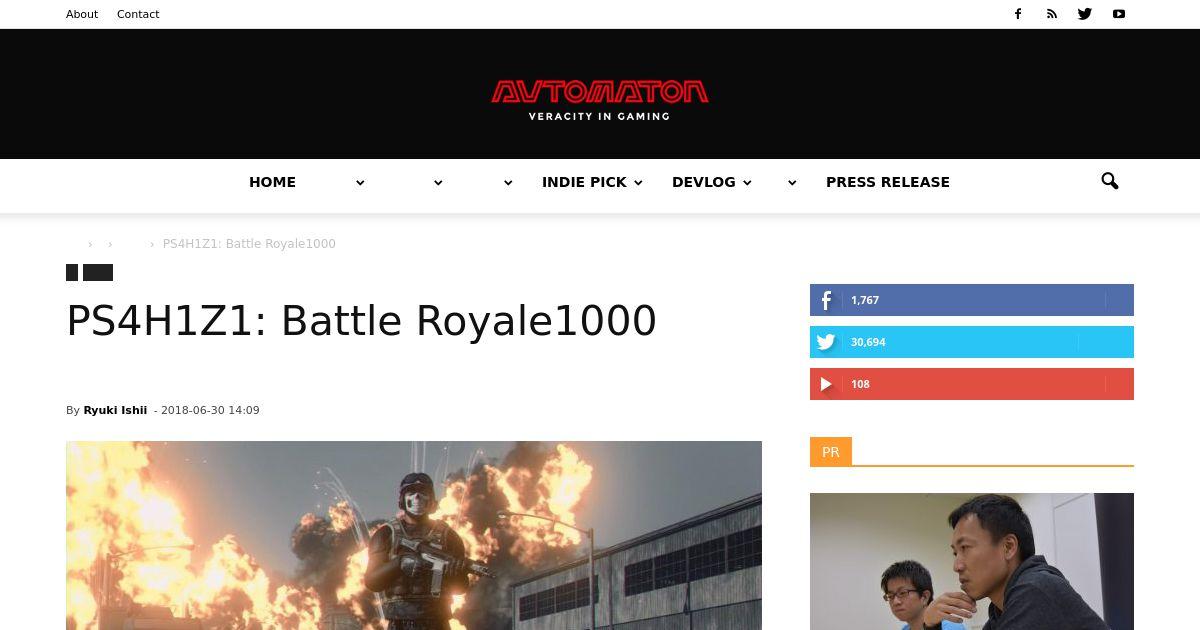Open the Contact link
1200x630 pixels.
tap(138, 14)
